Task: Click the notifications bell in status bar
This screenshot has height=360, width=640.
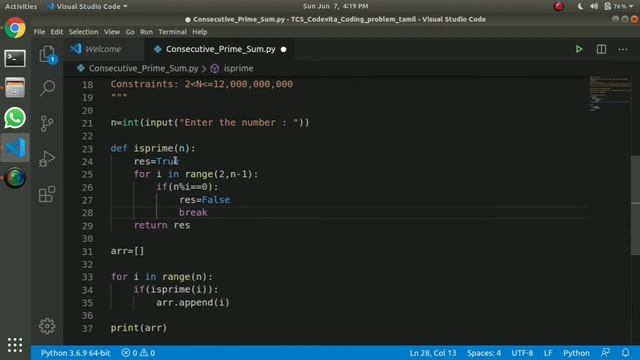Action: coord(625,353)
